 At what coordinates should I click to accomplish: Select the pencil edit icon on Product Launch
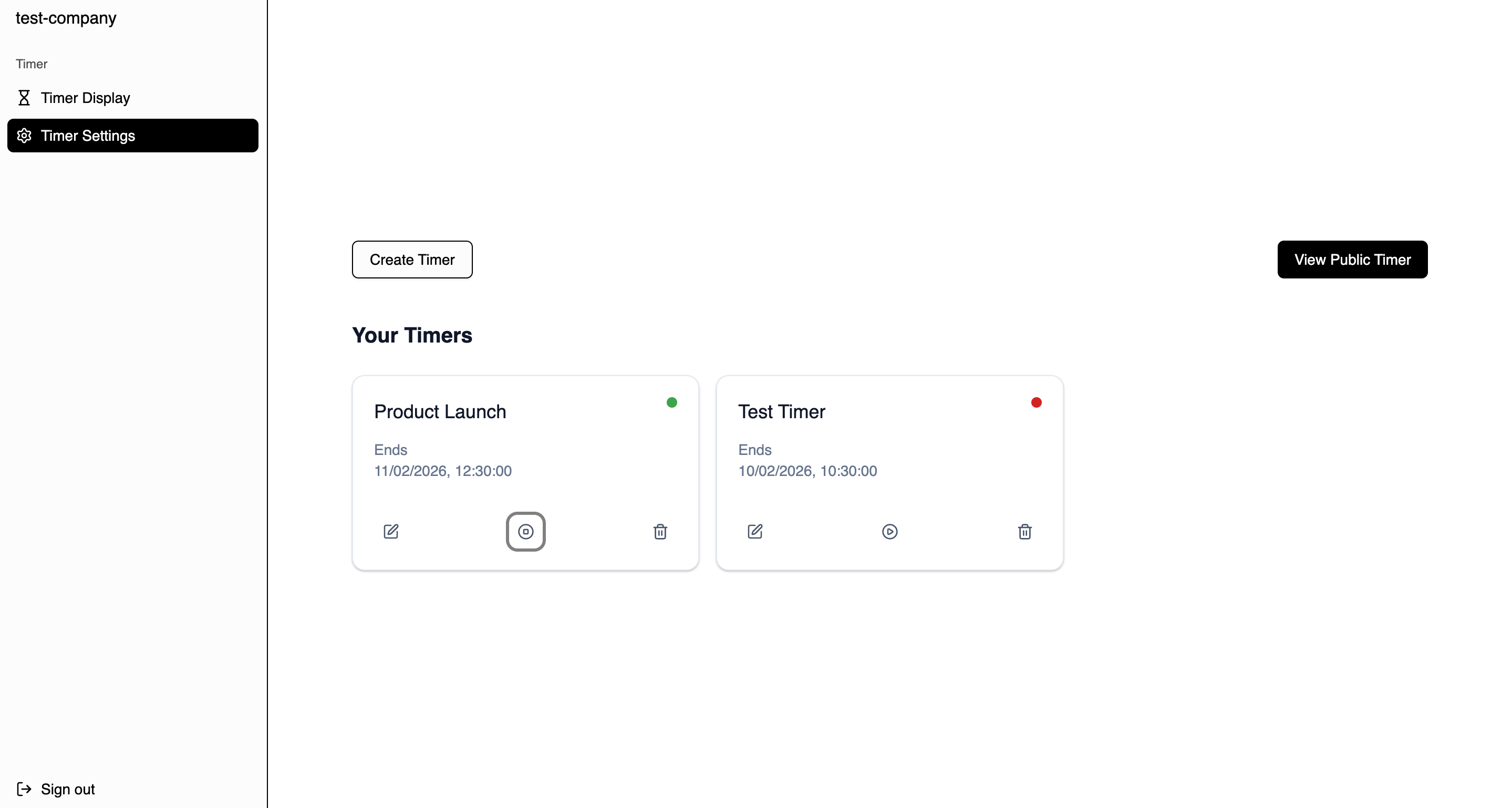click(391, 532)
